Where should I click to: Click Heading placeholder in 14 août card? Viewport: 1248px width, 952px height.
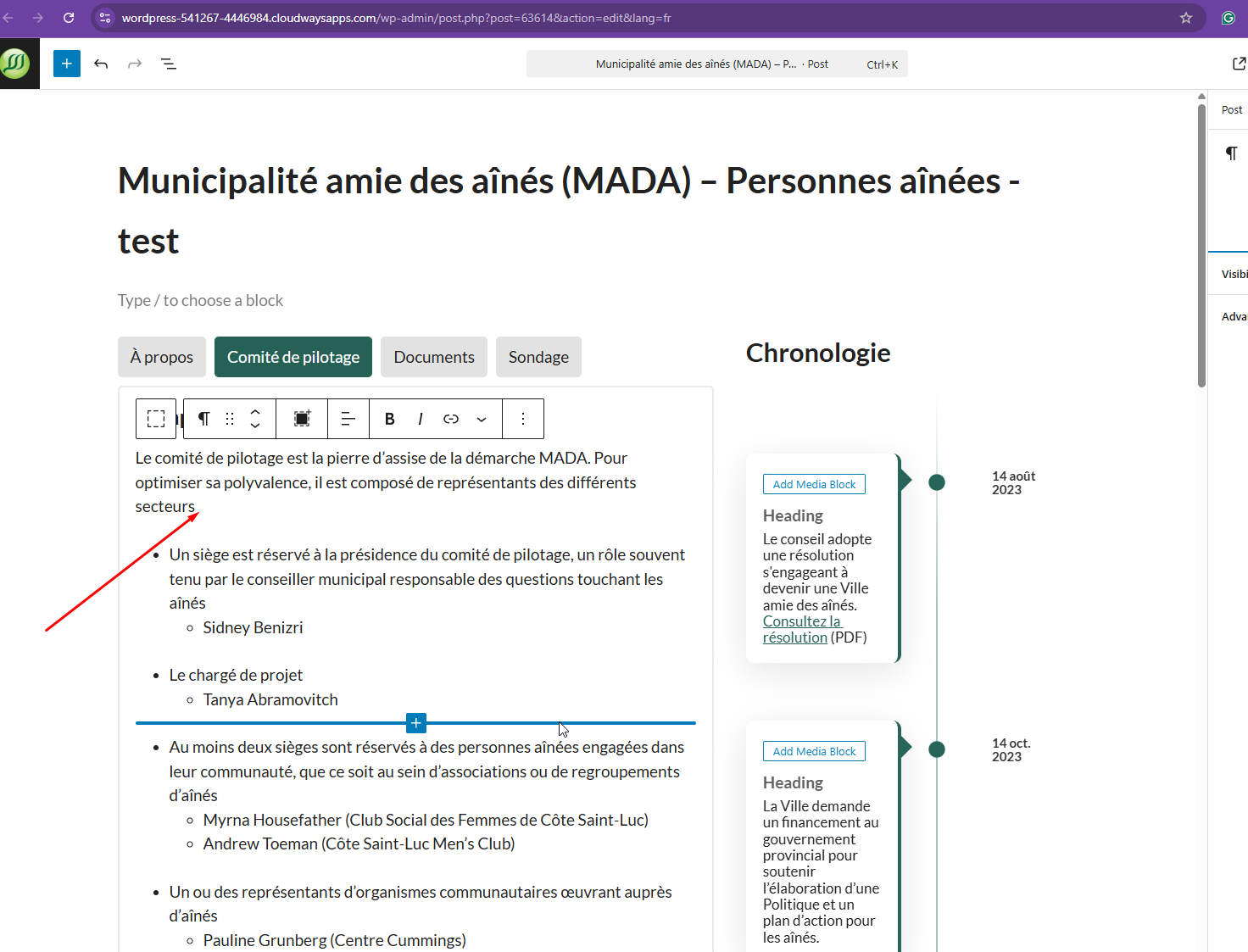[x=793, y=515]
